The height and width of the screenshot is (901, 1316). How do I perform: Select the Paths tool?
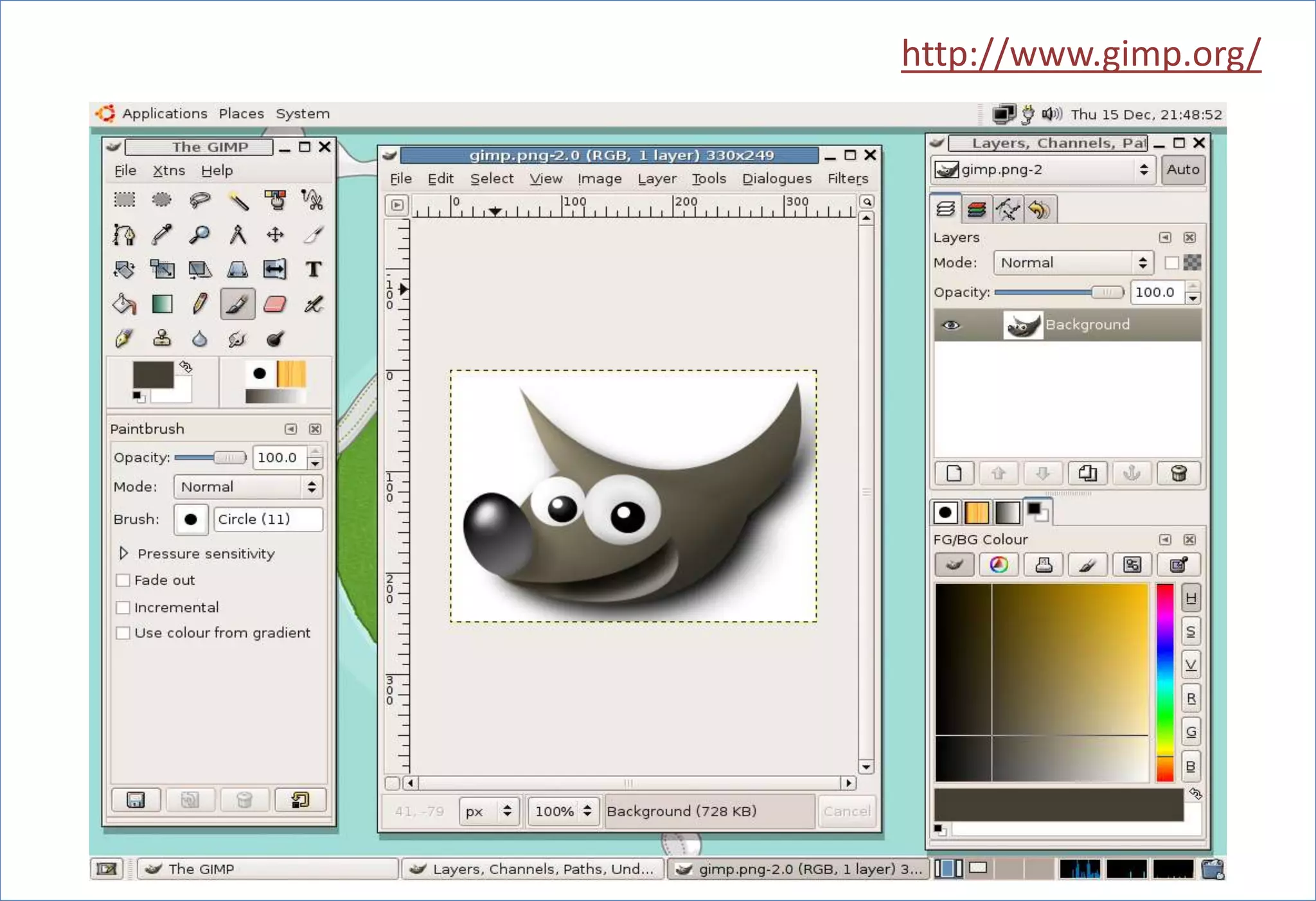(x=124, y=235)
